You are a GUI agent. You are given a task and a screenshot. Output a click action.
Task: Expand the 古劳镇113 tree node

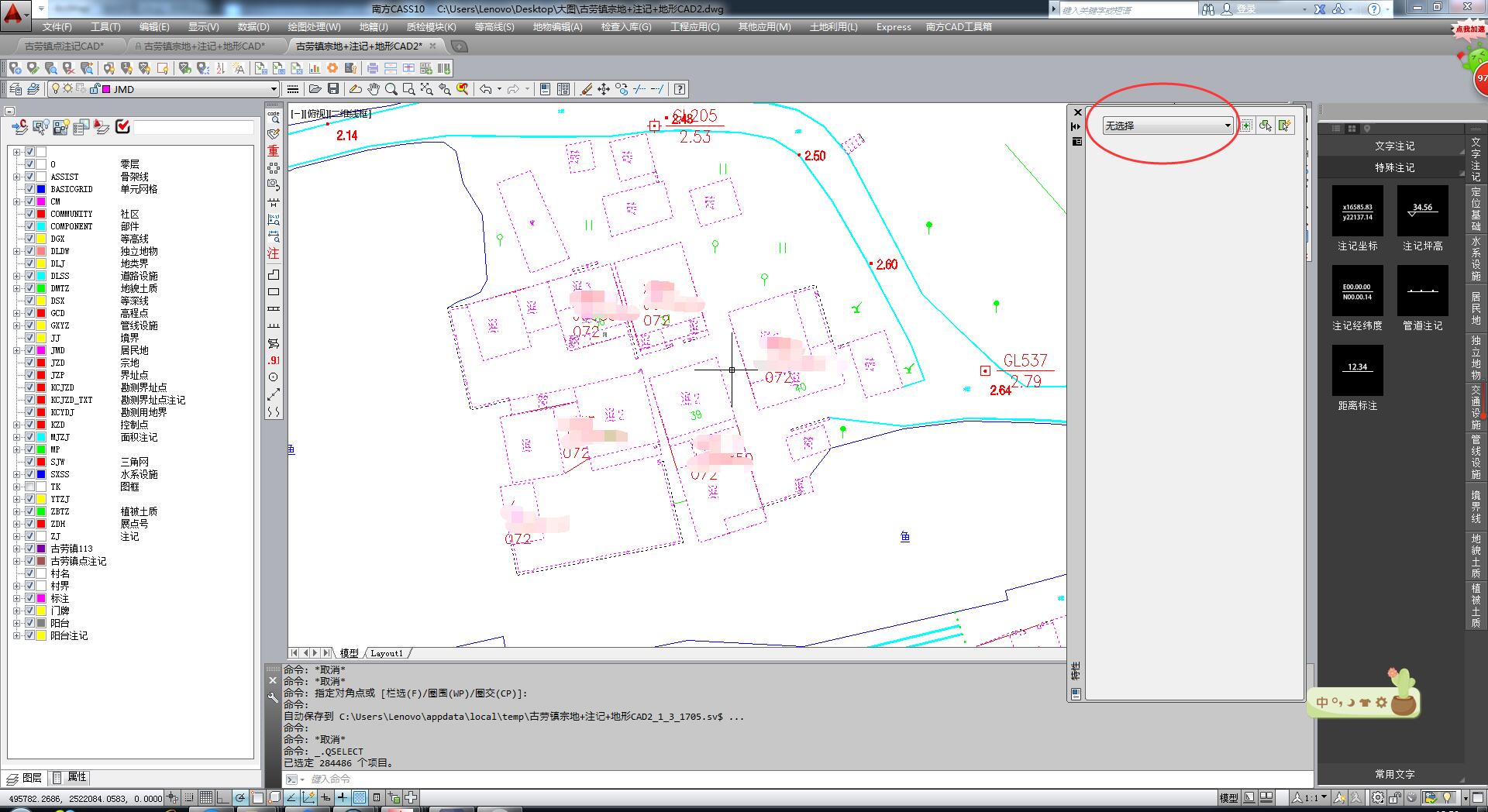[x=16, y=549]
